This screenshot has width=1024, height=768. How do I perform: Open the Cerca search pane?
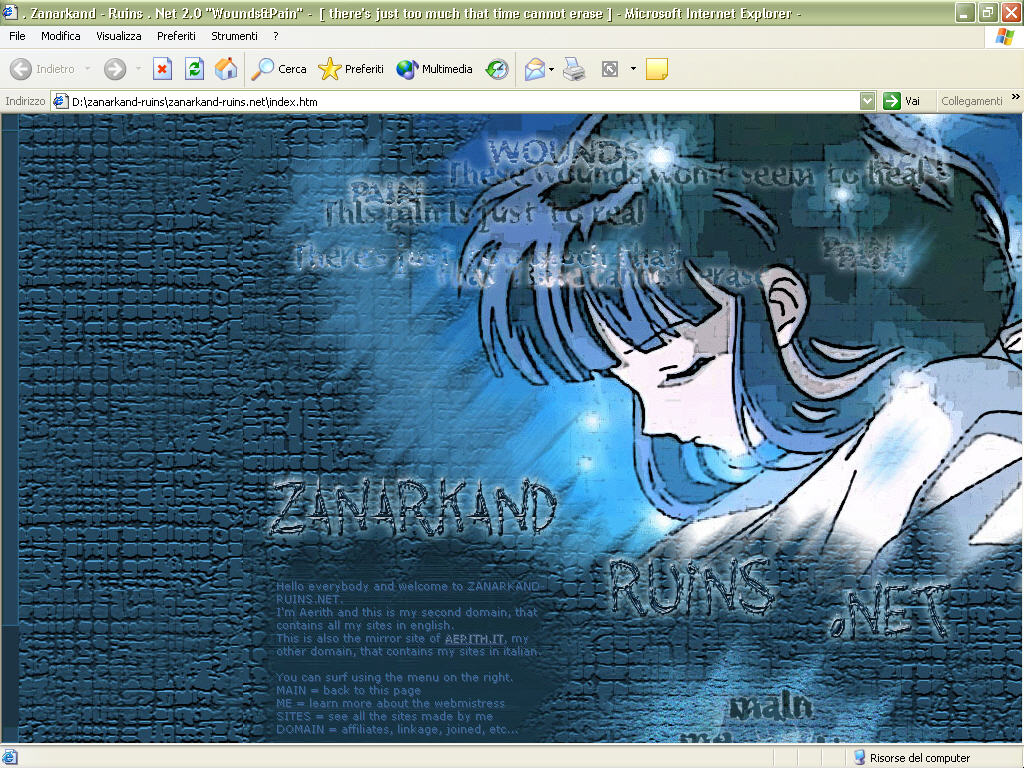click(279, 69)
